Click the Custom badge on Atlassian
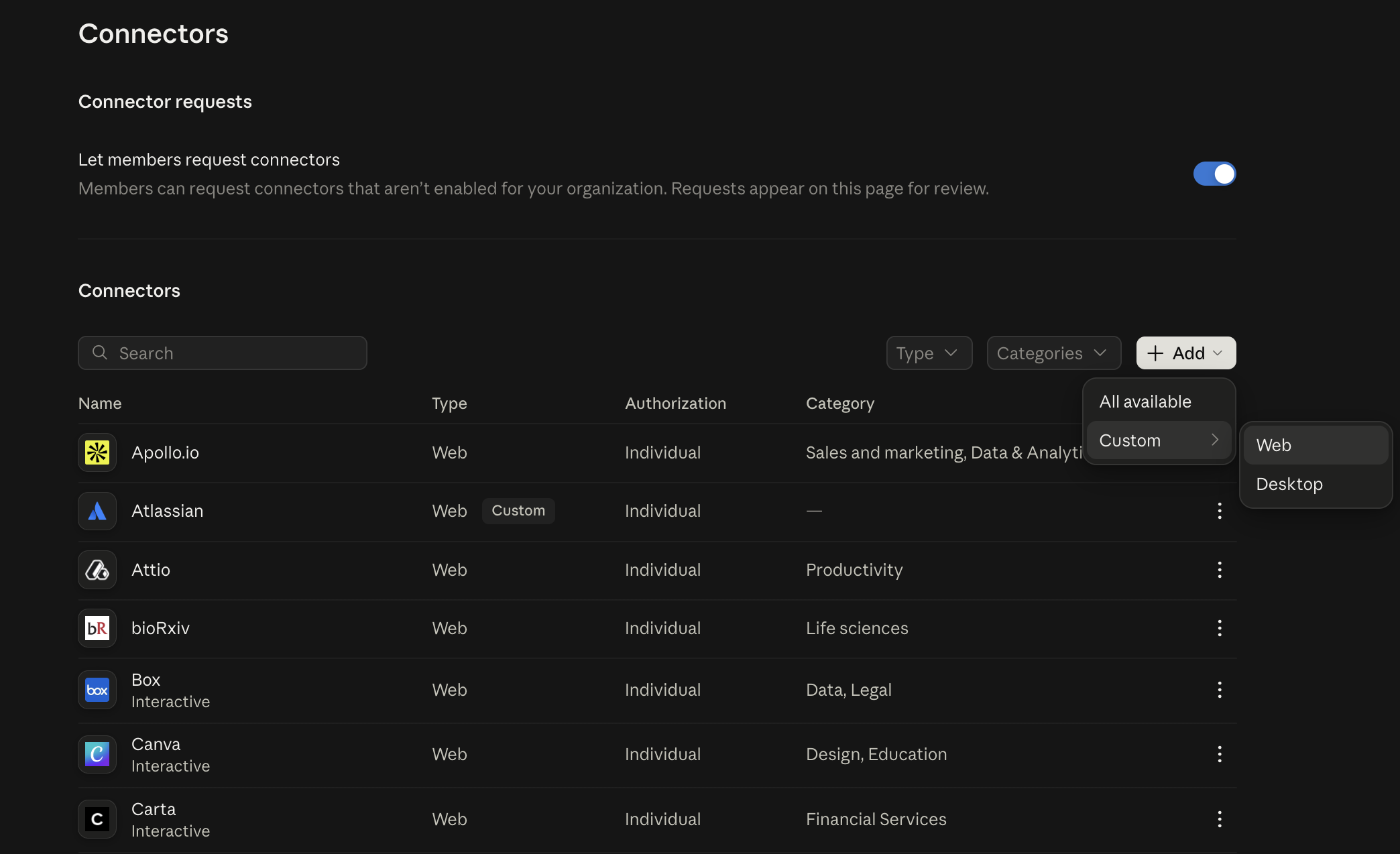 (x=518, y=511)
